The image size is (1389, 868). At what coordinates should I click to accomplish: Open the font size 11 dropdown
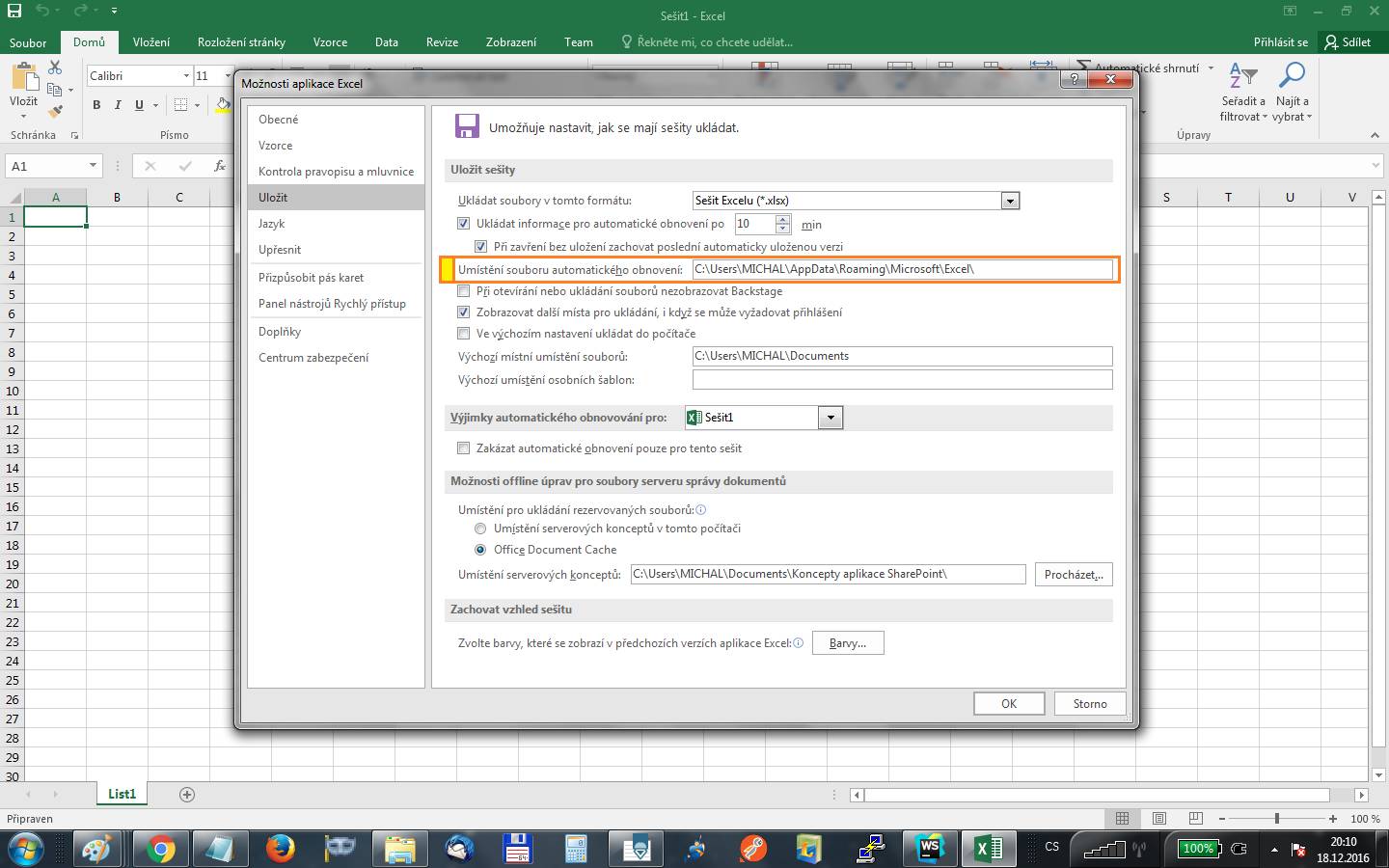tap(228, 76)
